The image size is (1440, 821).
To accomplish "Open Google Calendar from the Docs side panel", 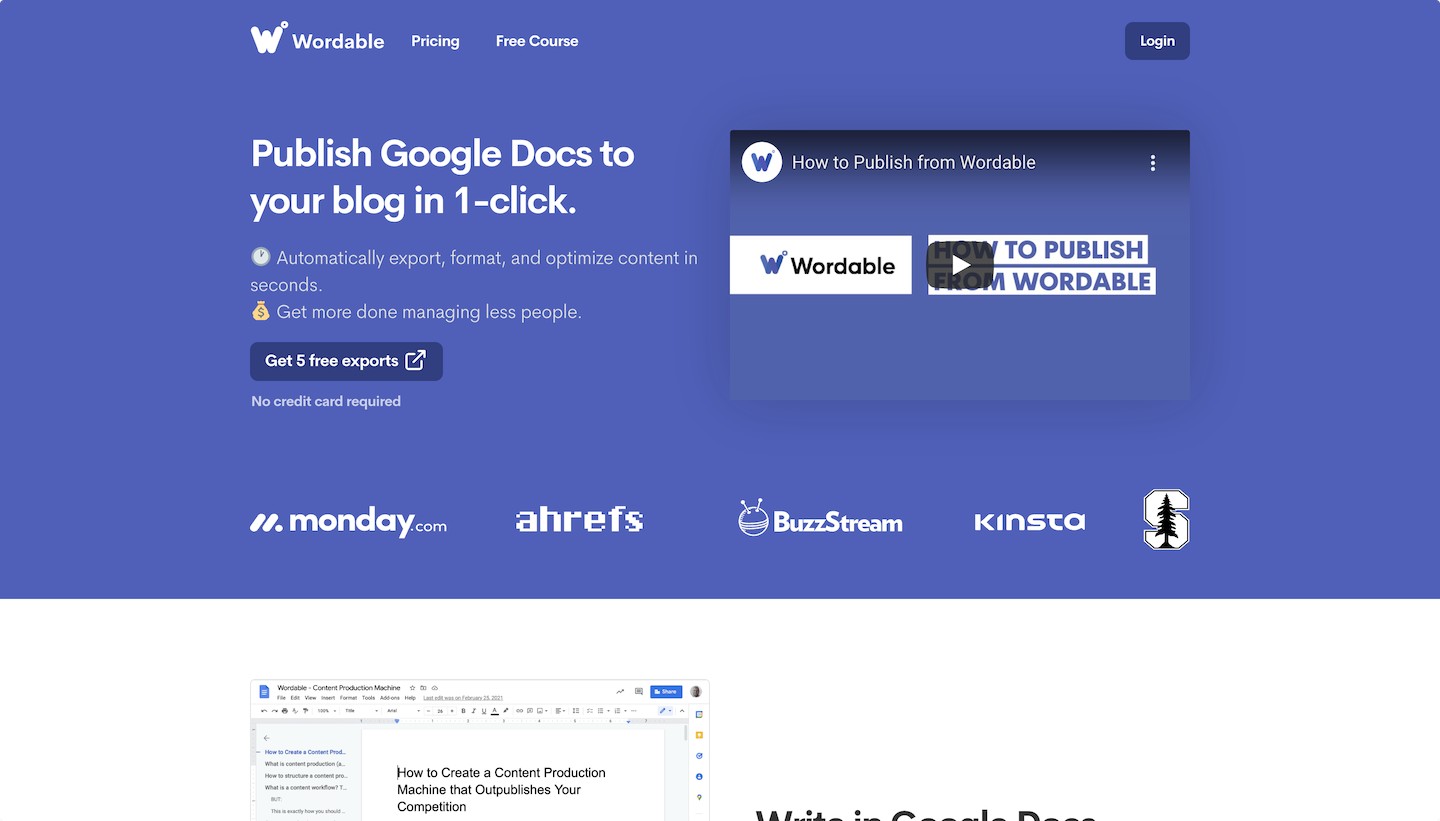I will [x=699, y=714].
